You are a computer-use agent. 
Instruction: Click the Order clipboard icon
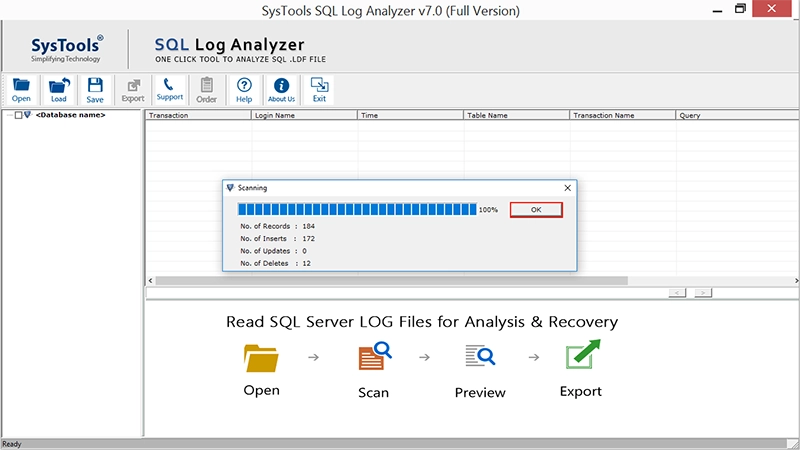tap(207, 90)
